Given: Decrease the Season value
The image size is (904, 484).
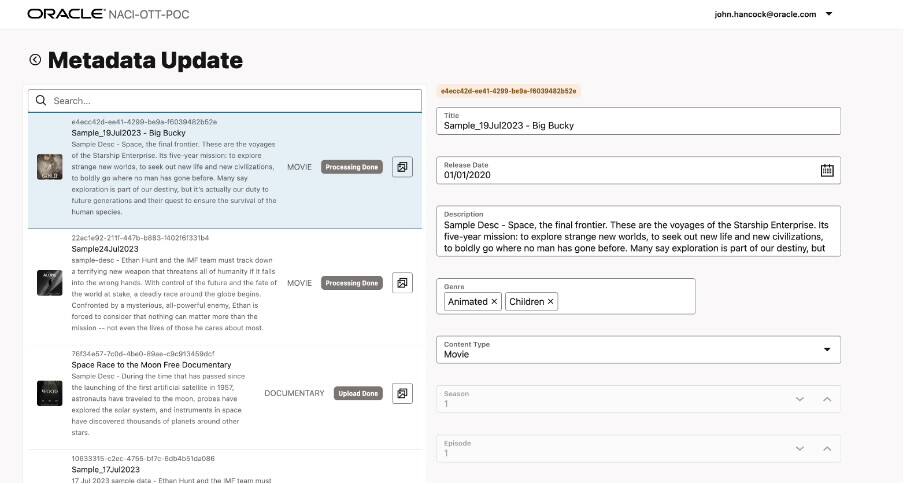Looking at the screenshot, I should (800, 399).
